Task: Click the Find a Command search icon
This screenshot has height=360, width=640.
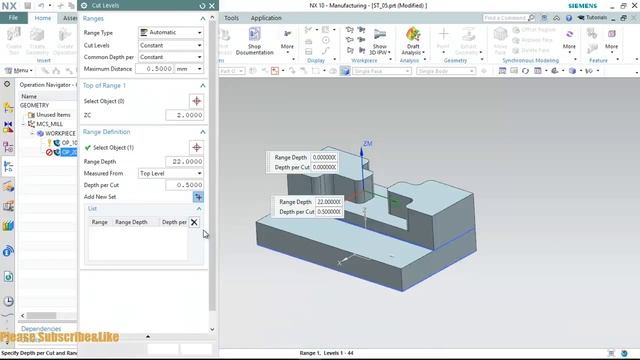Action: point(531,18)
